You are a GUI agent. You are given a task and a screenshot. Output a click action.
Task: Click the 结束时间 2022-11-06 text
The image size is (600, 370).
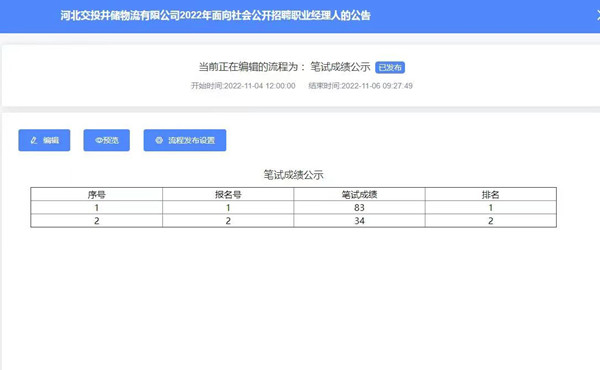(x=360, y=86)
